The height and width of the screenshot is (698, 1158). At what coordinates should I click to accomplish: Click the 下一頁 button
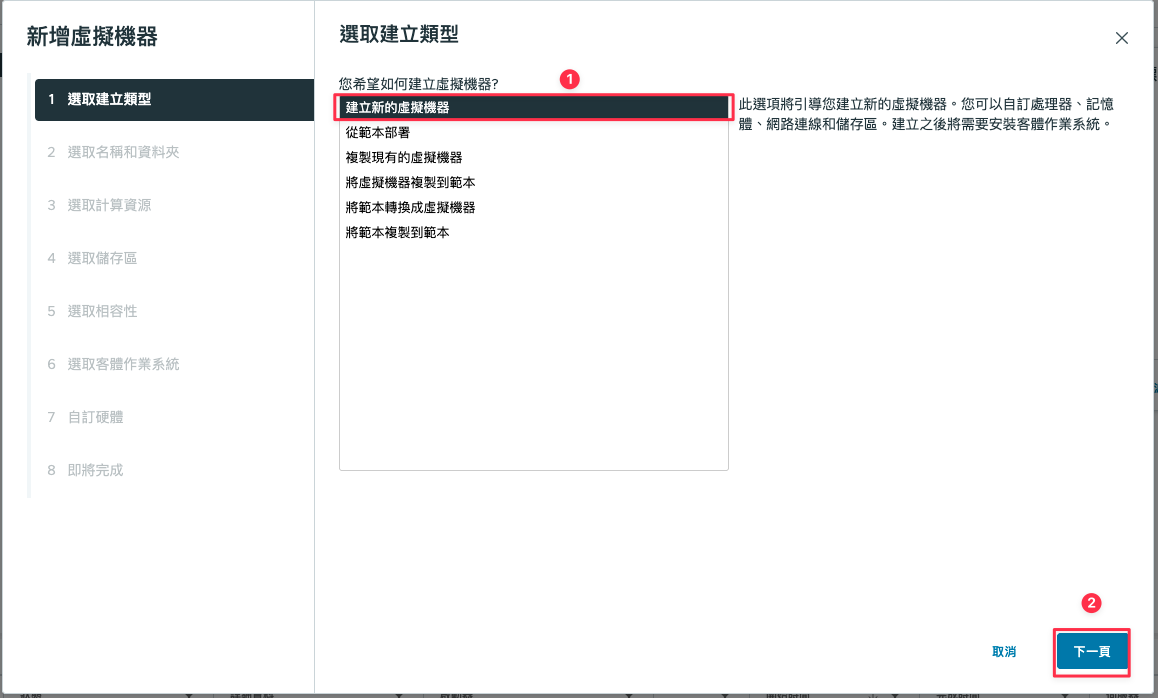pyautogui.click(x=1092, y=651)
